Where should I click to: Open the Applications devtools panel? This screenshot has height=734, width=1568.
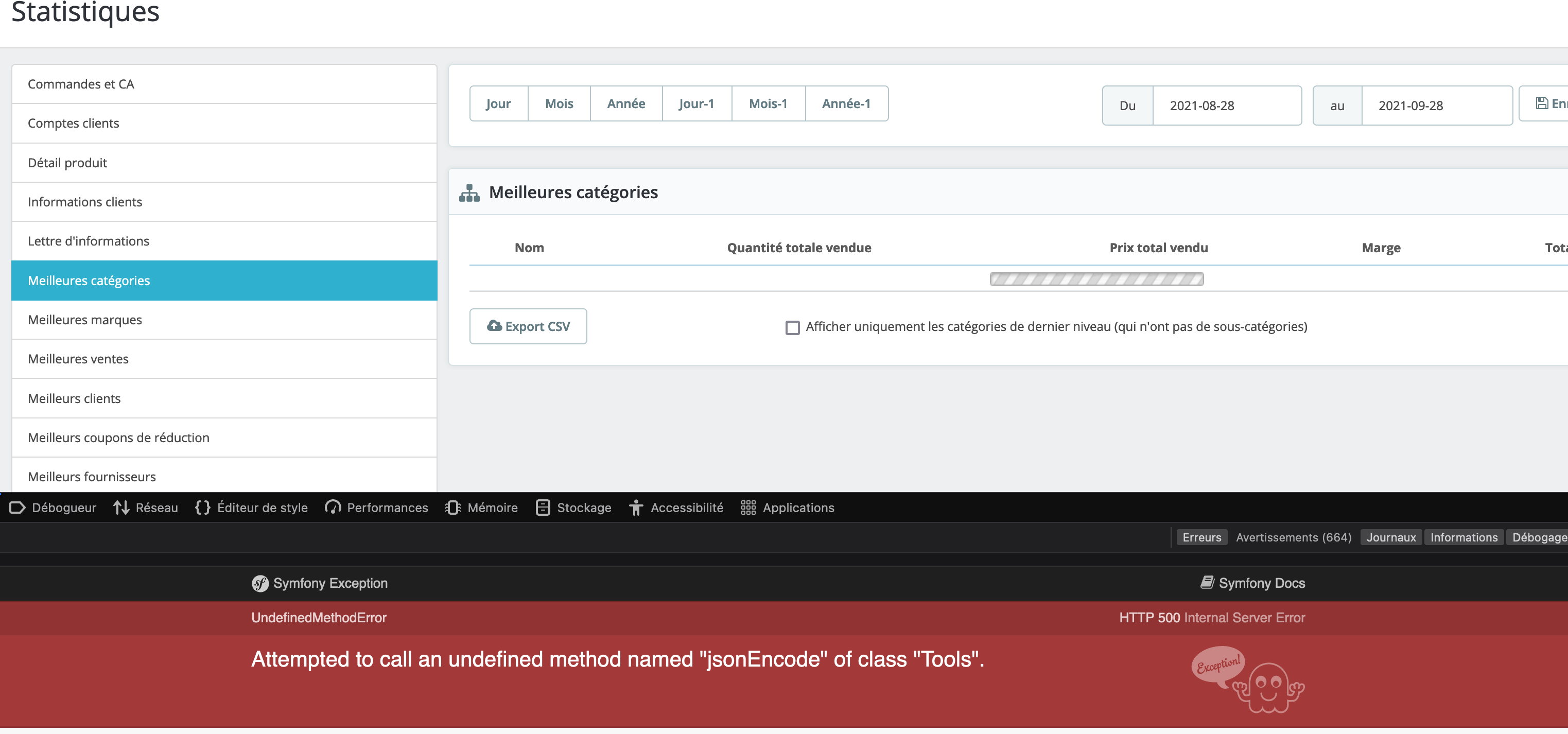[x=787, y=508]
